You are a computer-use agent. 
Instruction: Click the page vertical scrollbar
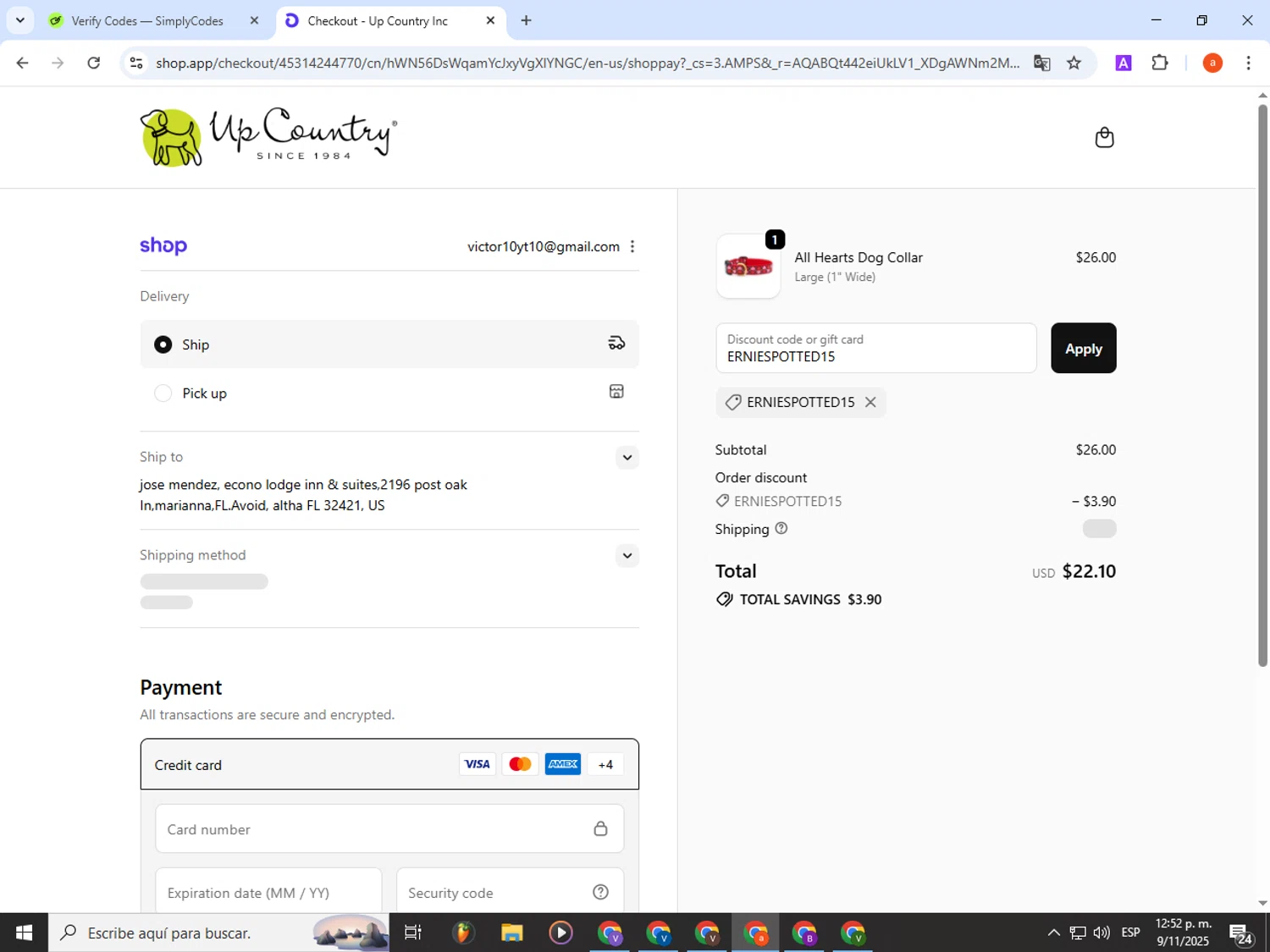click(x=1262, y=385)
